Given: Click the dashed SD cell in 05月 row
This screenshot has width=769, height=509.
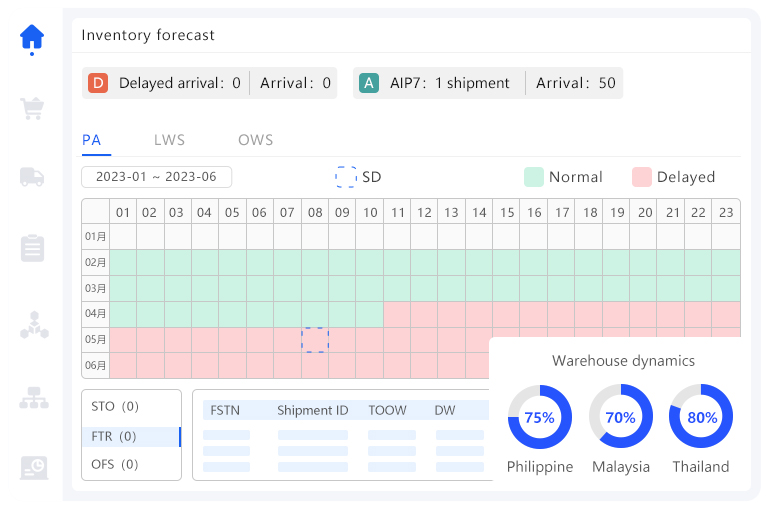Looking at the screenshot, I should [315, 340].
